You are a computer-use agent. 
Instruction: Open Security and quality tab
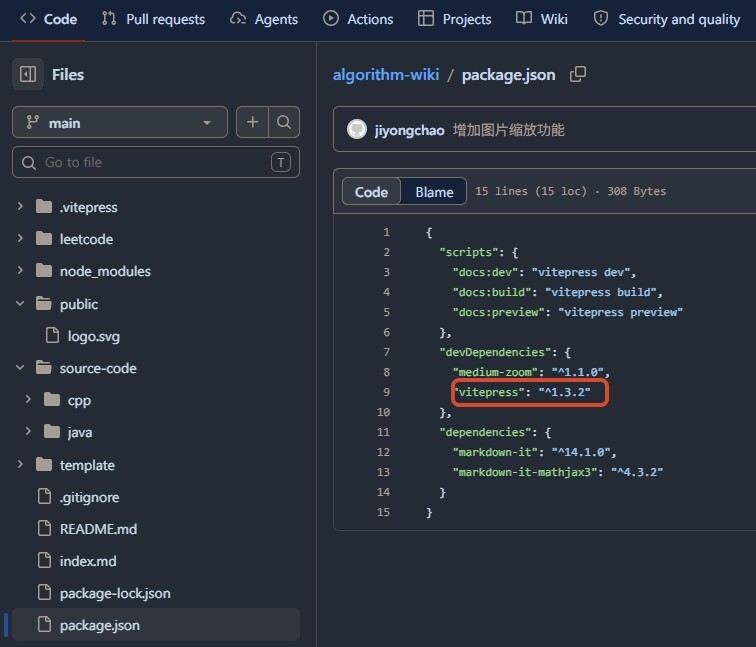point(667,19)
